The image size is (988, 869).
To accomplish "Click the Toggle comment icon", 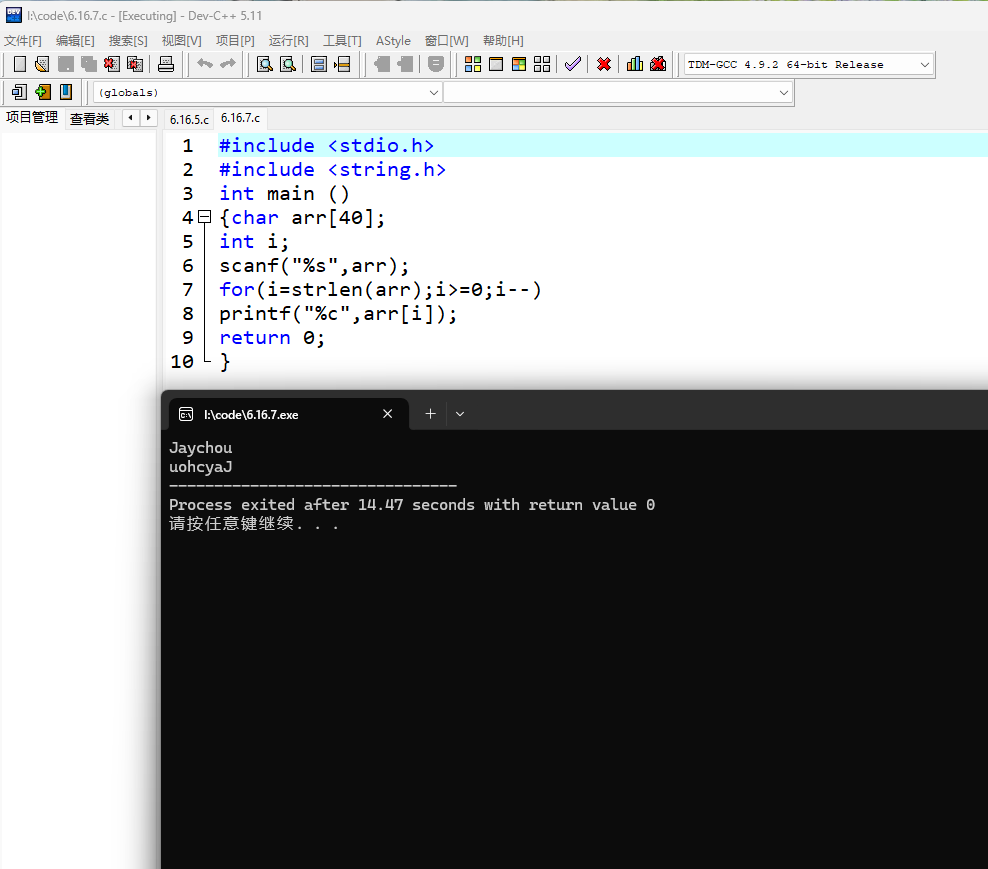I will (x=435, y=64).
